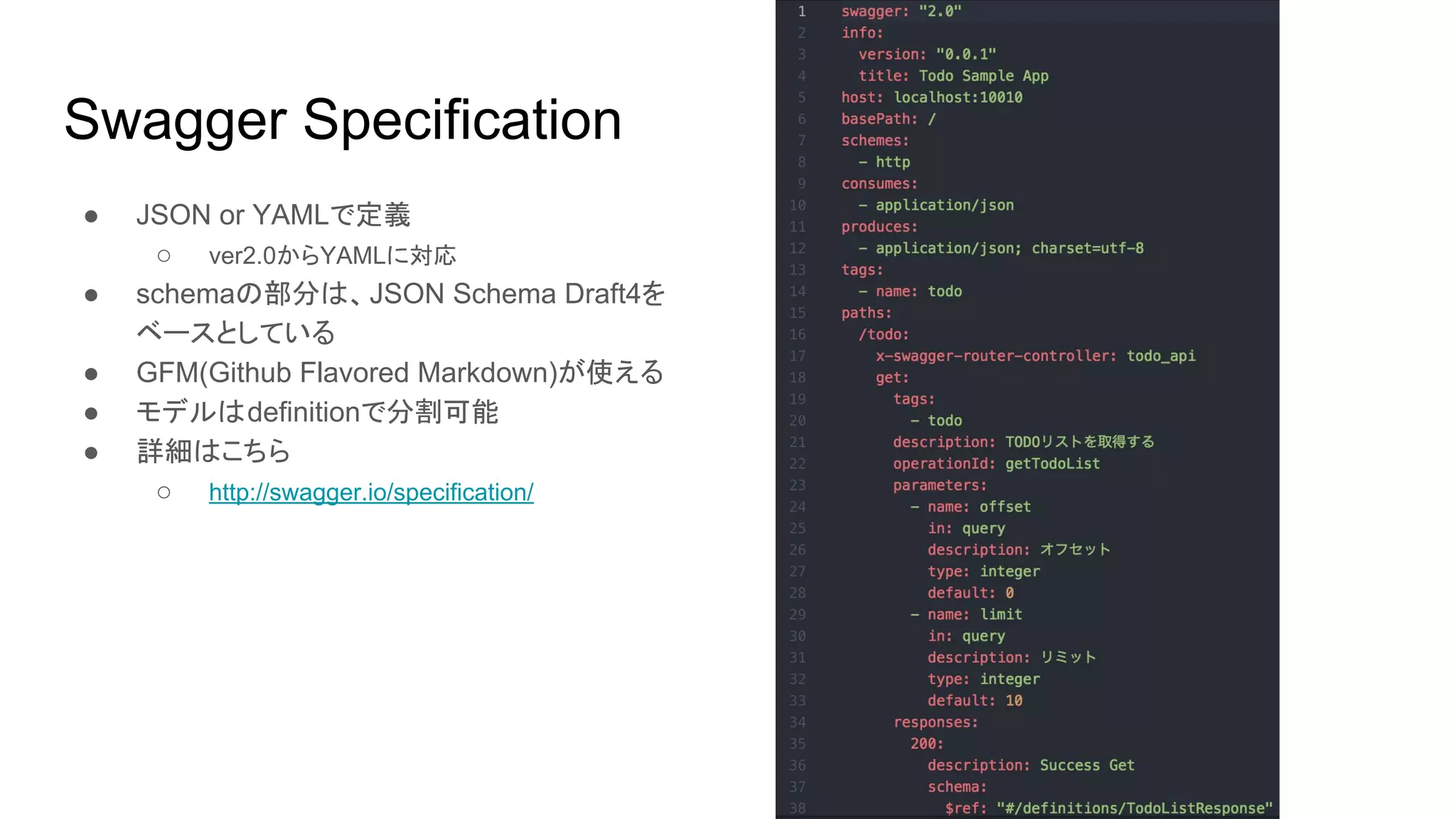The height and width of the screenshot is (819, 1456).
Task: Click the '- http' list entry
Action: [x=884, y=162]
